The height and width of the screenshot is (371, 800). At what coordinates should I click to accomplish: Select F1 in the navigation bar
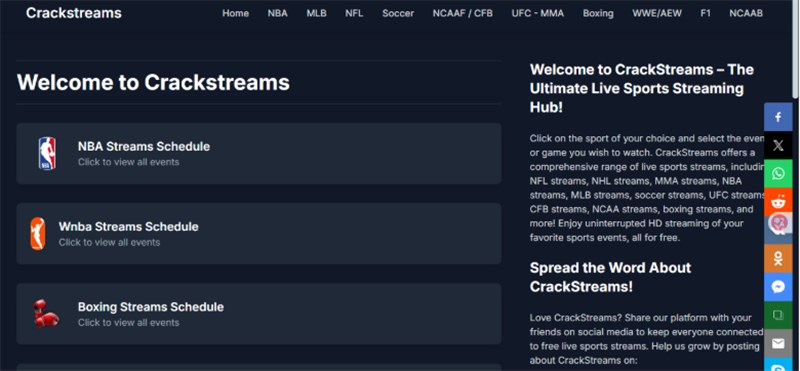coord(705,13)
